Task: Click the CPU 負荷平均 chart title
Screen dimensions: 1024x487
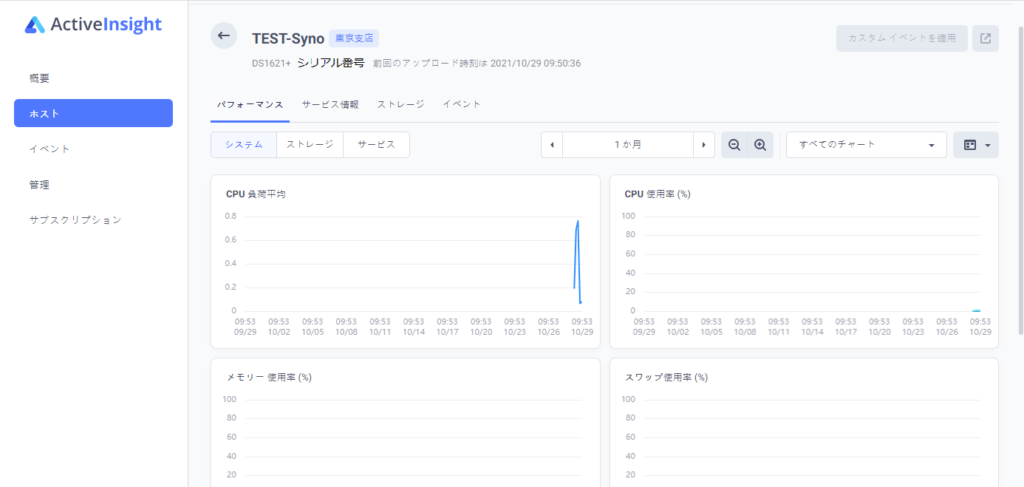Action: [x=255, y=194]
